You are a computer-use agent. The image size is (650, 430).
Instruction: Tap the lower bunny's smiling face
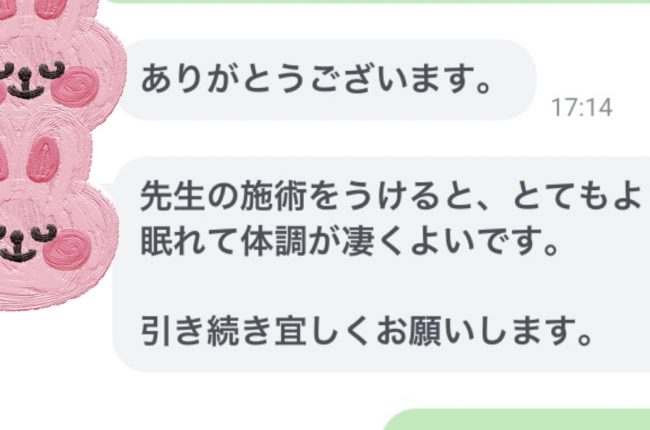[28, 243]
